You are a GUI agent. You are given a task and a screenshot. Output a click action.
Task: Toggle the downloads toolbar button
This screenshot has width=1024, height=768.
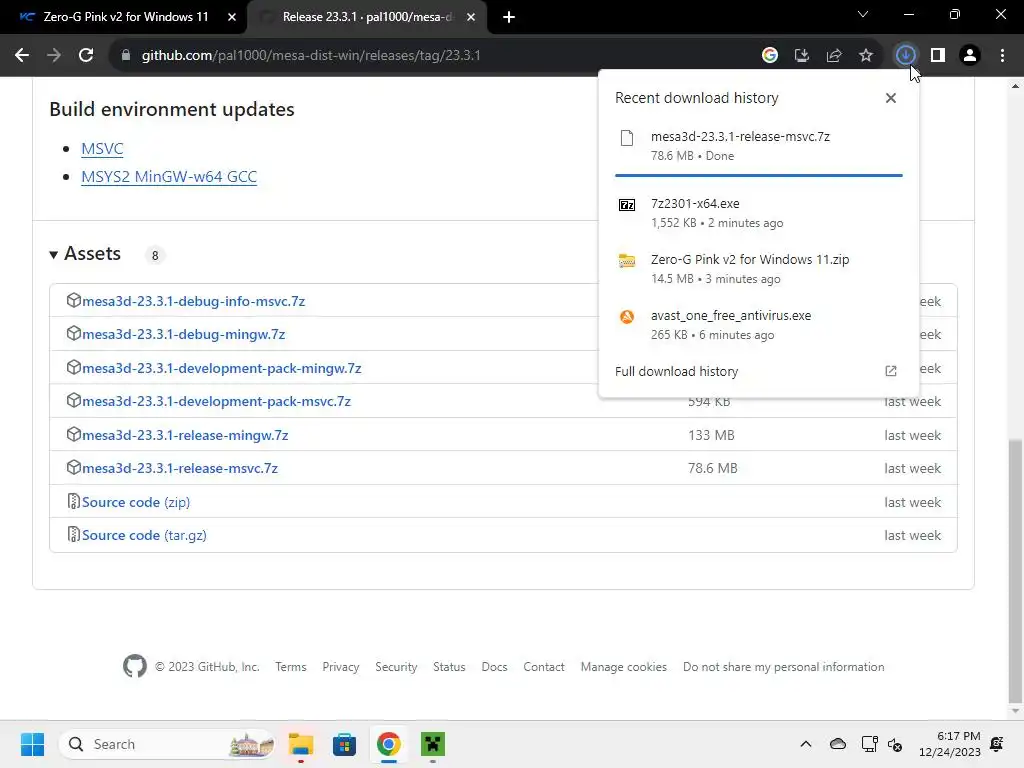[905, 56]
